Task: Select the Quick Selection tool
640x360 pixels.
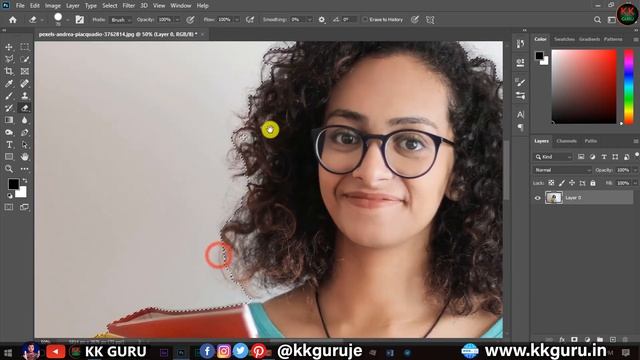Action: (24, 59)
